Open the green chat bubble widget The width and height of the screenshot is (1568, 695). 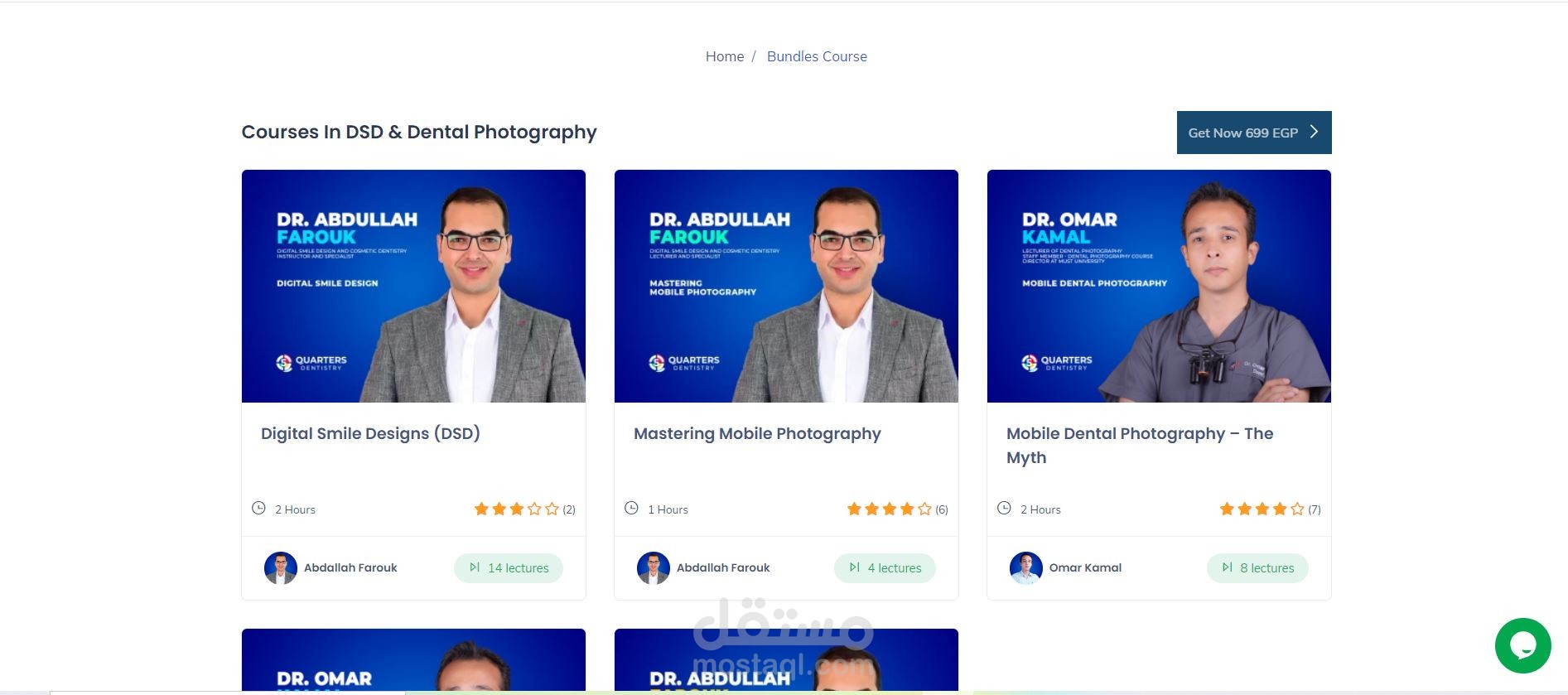click(1522, 645)
